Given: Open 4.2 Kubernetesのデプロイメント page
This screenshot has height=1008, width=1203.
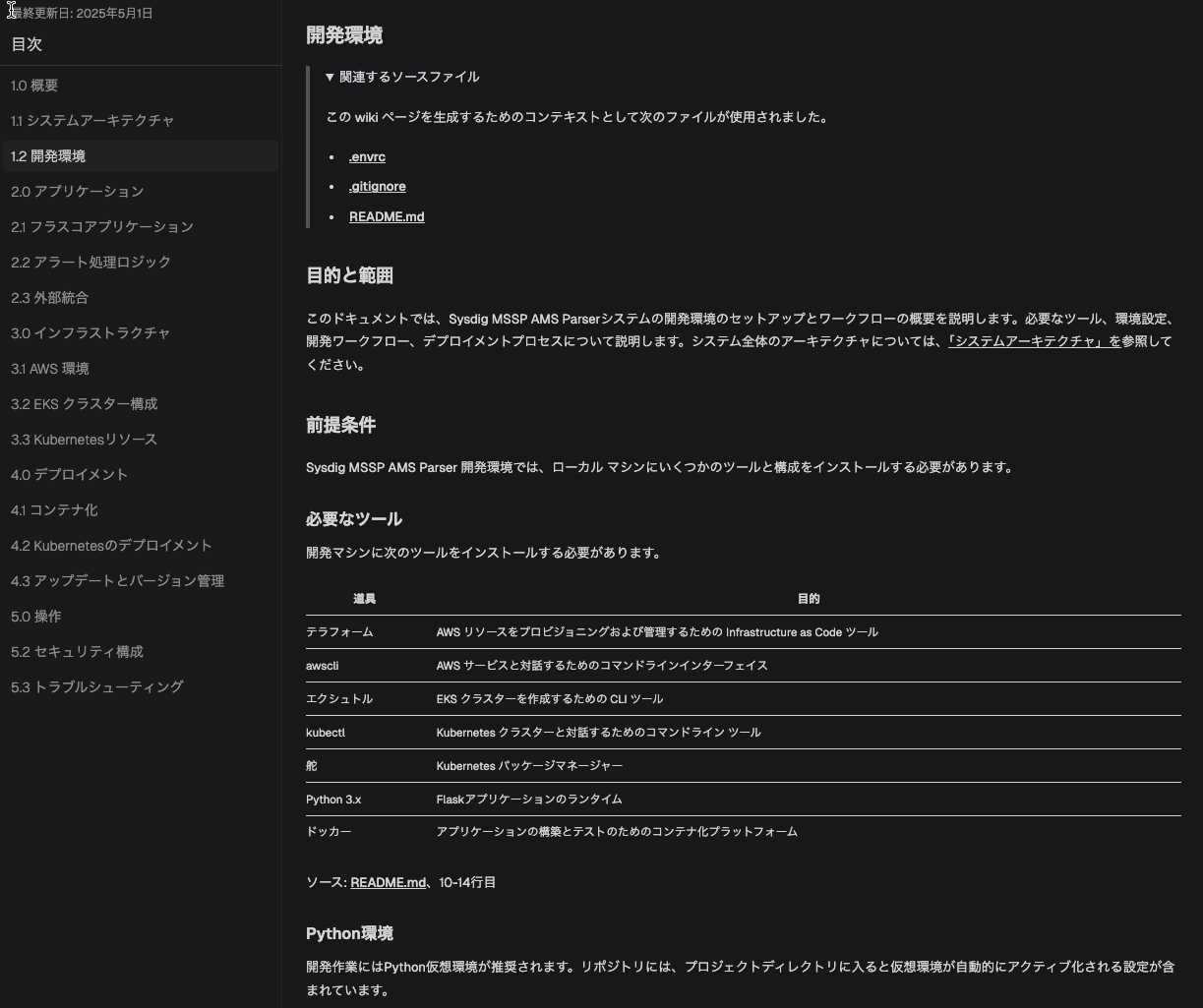Looking at the screenshot, I should [140, 546].
